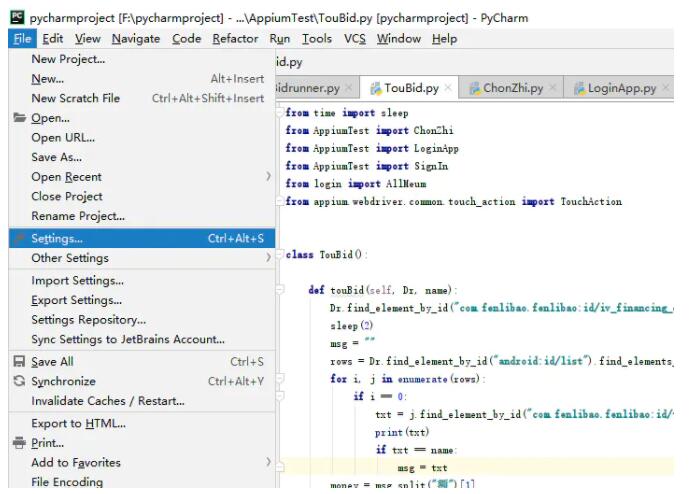Screen dimensions: 694x494
Task: Choose Import Settings... entry
Action: tap(142, 280)
